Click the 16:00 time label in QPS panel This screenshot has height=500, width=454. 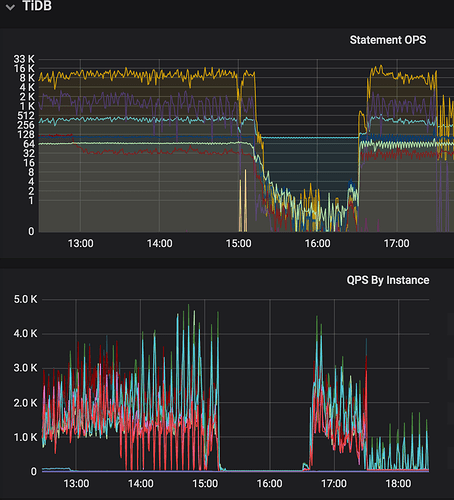[x=269, y=483]
